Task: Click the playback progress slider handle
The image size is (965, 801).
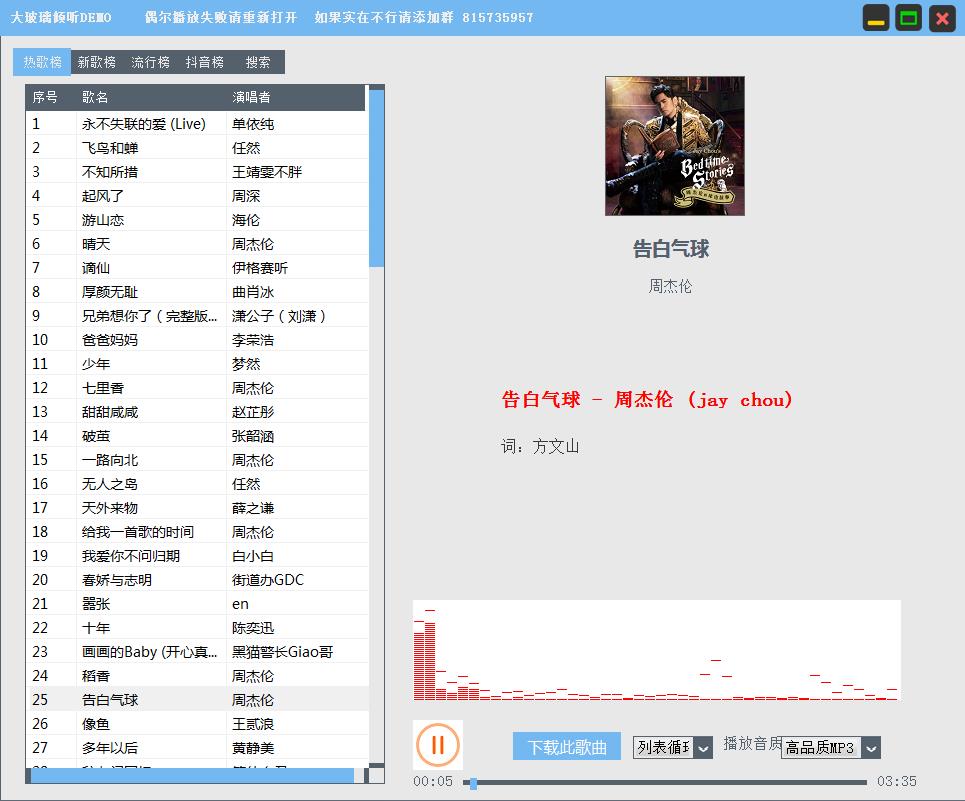Action: point(473,783)
